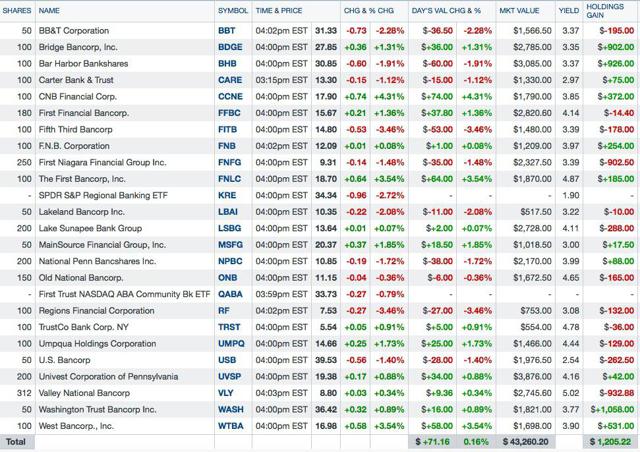Image resolution: width=640 pixels, height=452 pixels.
Task: Select First Financial Bancorp. name cell
Action: [84, 113]
